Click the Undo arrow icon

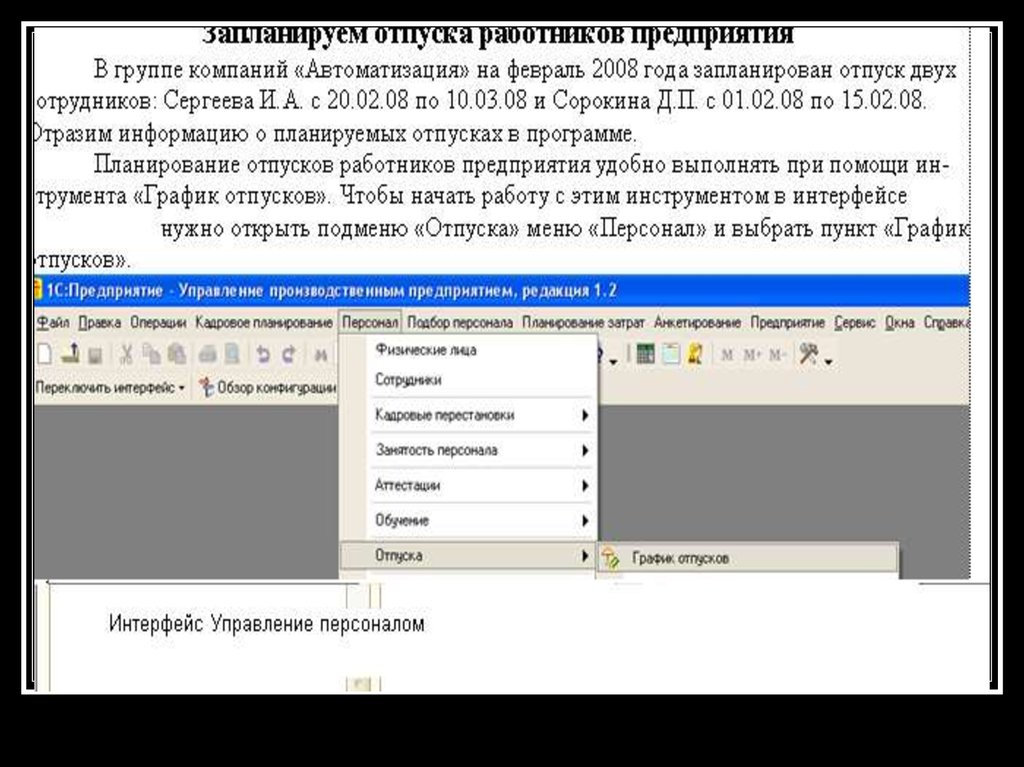pyautogui.click(x=263, y=354)
